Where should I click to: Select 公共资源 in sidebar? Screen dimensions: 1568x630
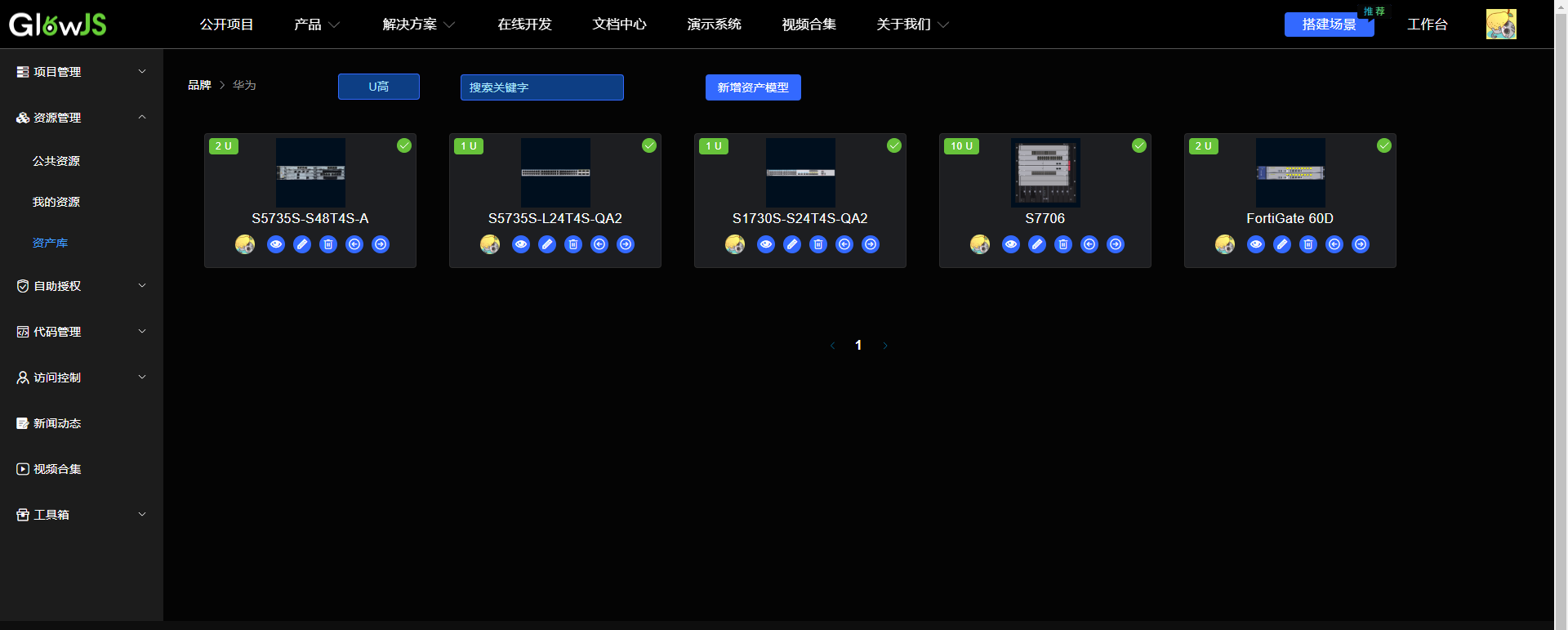click(56, 161)
